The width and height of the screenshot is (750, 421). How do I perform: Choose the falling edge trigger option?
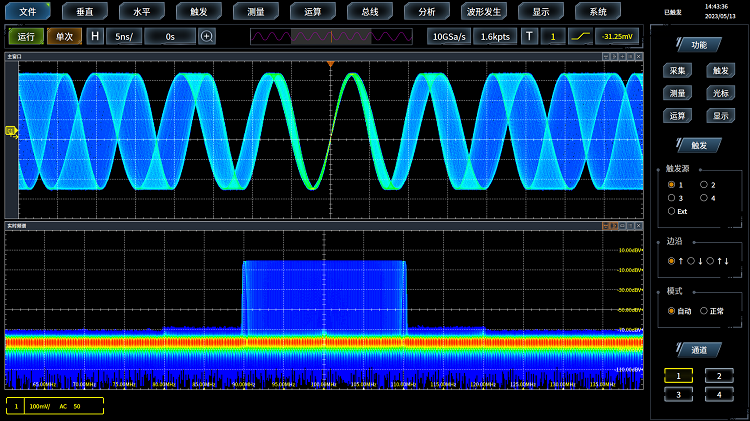click(691, 261)
